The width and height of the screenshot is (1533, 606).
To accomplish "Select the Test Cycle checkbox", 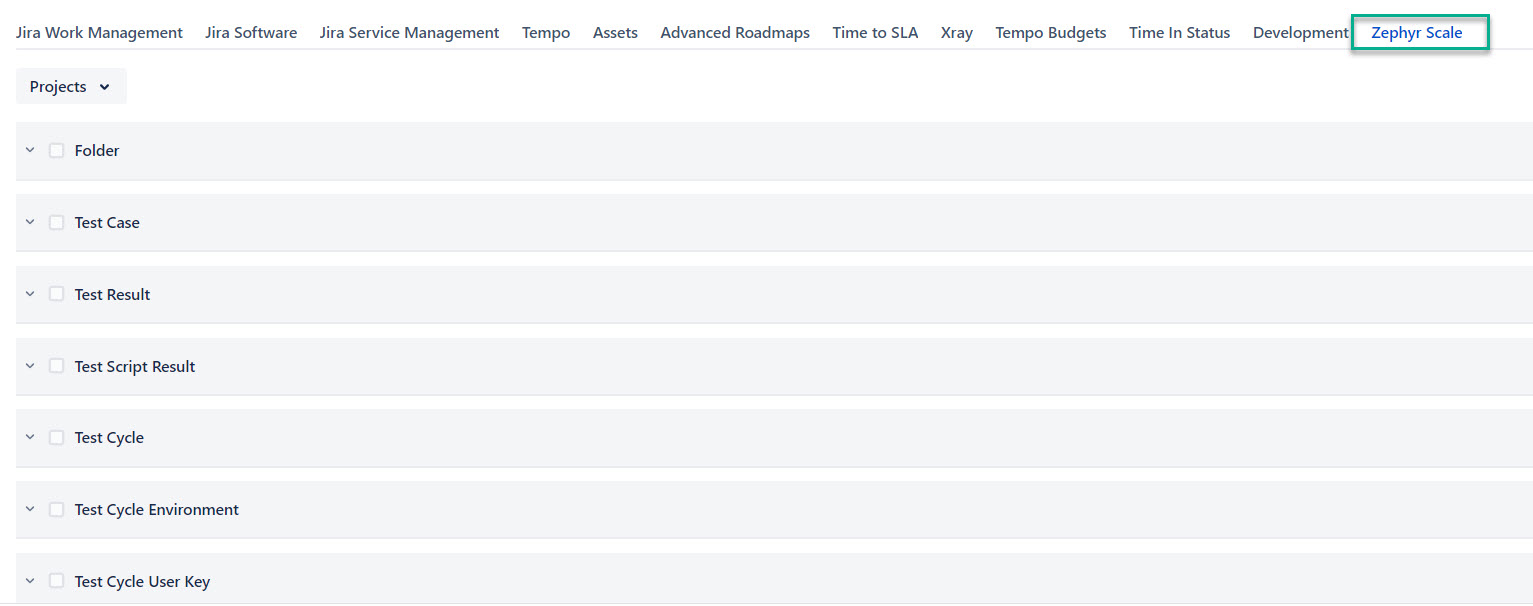I will 57,437.
